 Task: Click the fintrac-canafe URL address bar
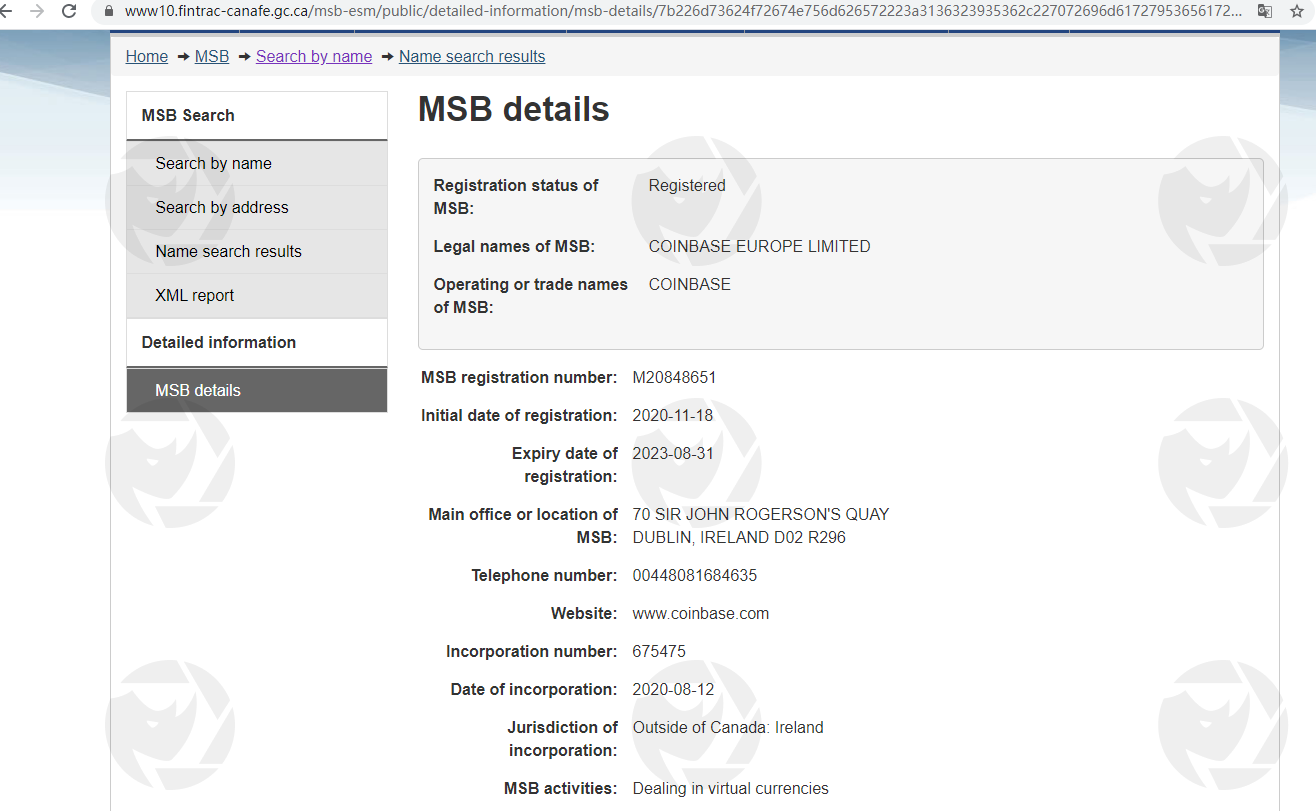(680, 11)
